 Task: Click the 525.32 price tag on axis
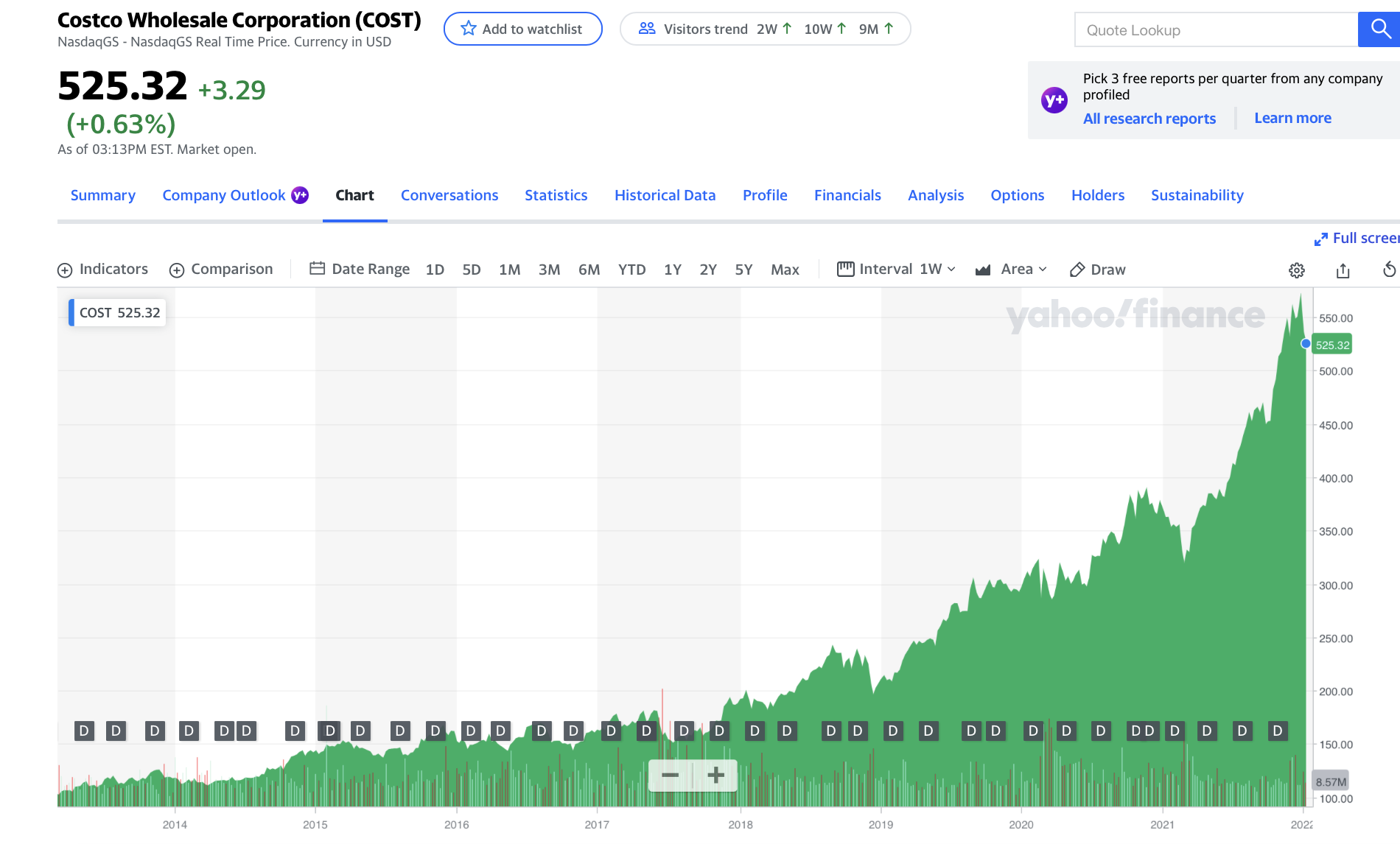[1332, 345]
